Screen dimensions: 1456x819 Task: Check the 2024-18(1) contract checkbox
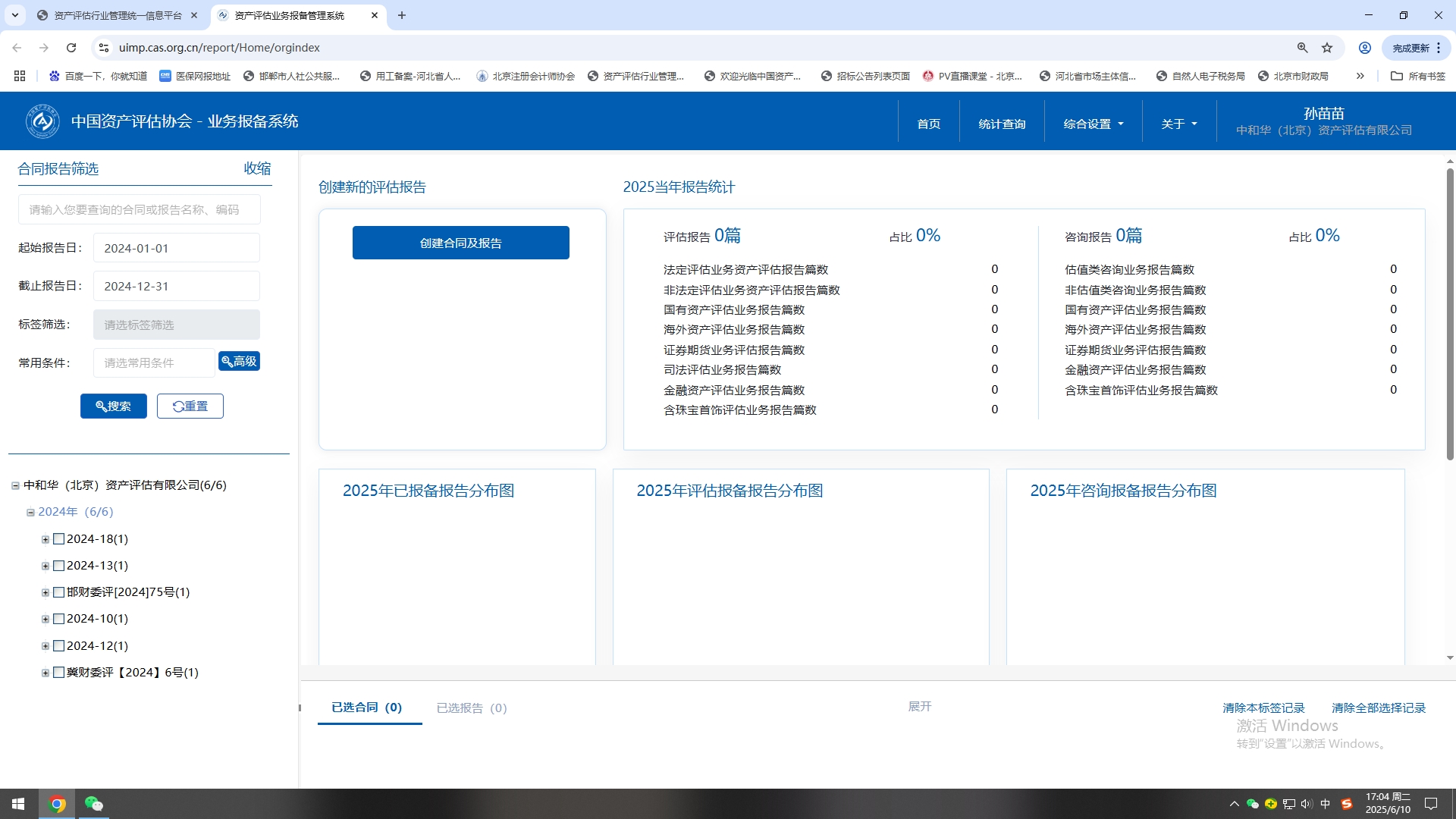coord(59,539)
